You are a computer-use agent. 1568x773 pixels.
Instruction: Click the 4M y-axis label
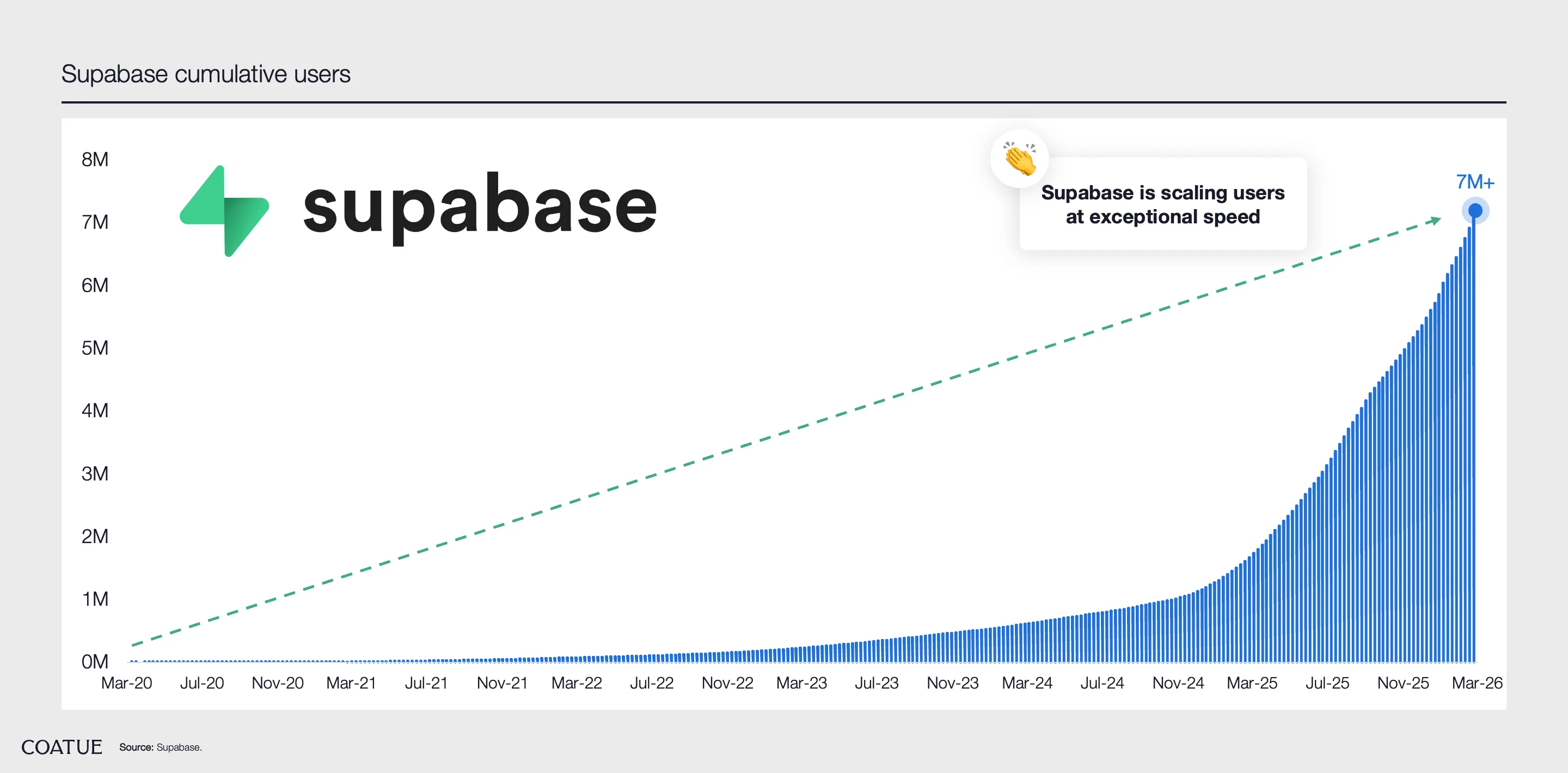point(95,411)
